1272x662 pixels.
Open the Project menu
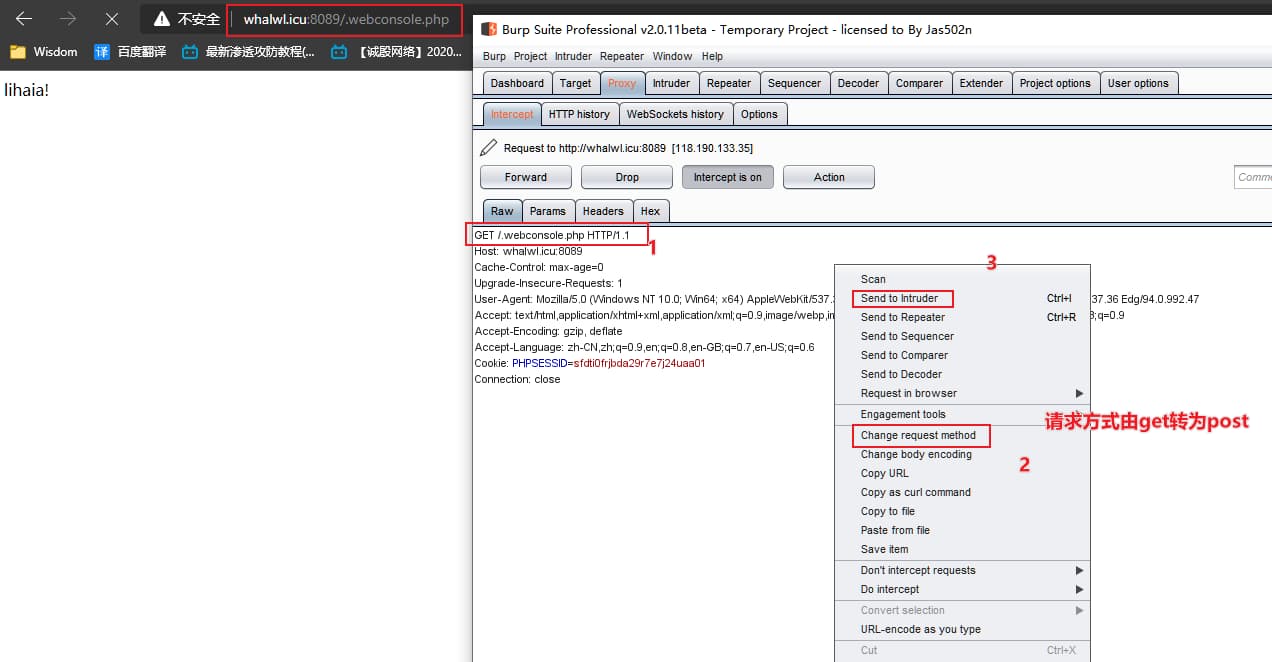531,56
